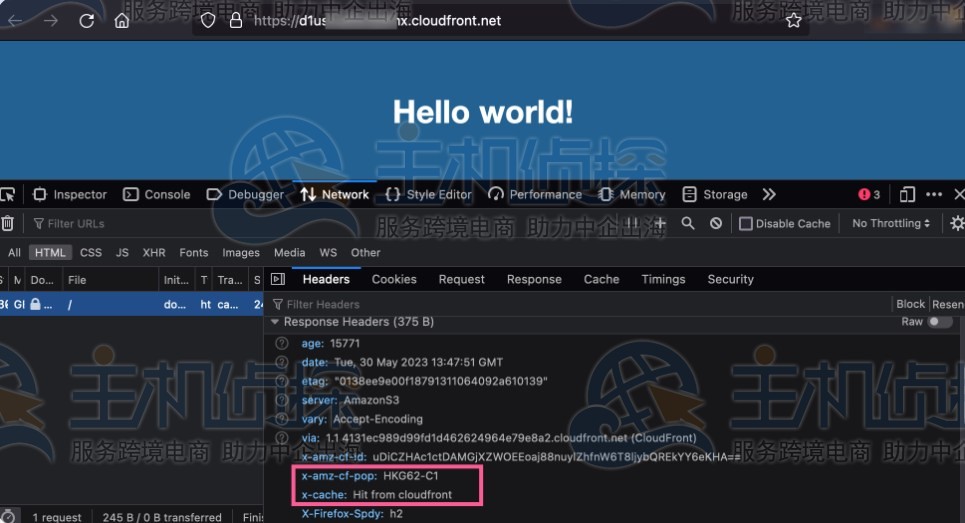Start performance analysis stopwatch icon
Image resolution: width=965 pixels, height=523 pixels.
[8, 516]
